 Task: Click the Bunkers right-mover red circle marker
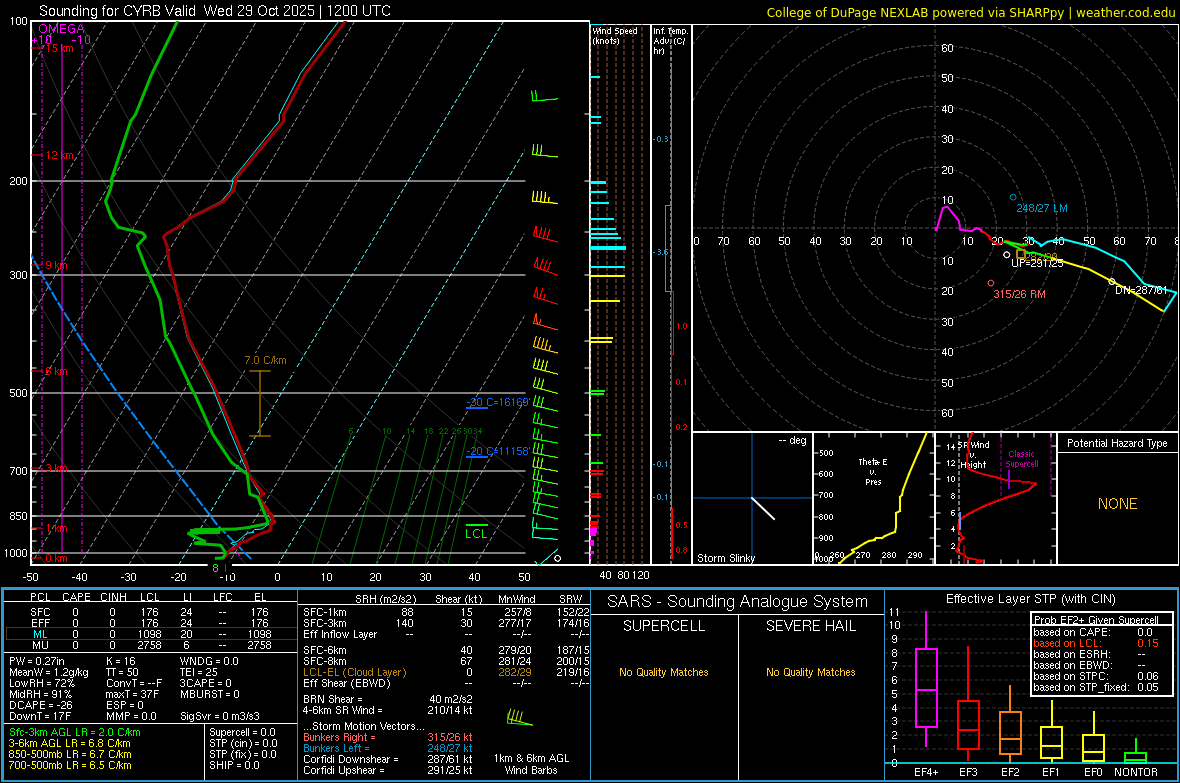[991, 283]
